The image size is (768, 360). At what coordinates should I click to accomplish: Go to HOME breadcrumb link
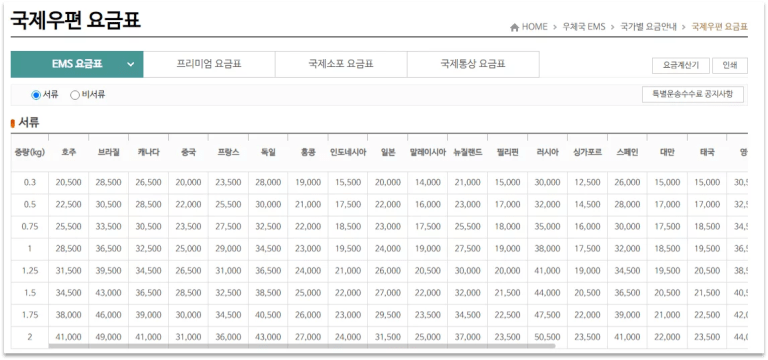534,27
